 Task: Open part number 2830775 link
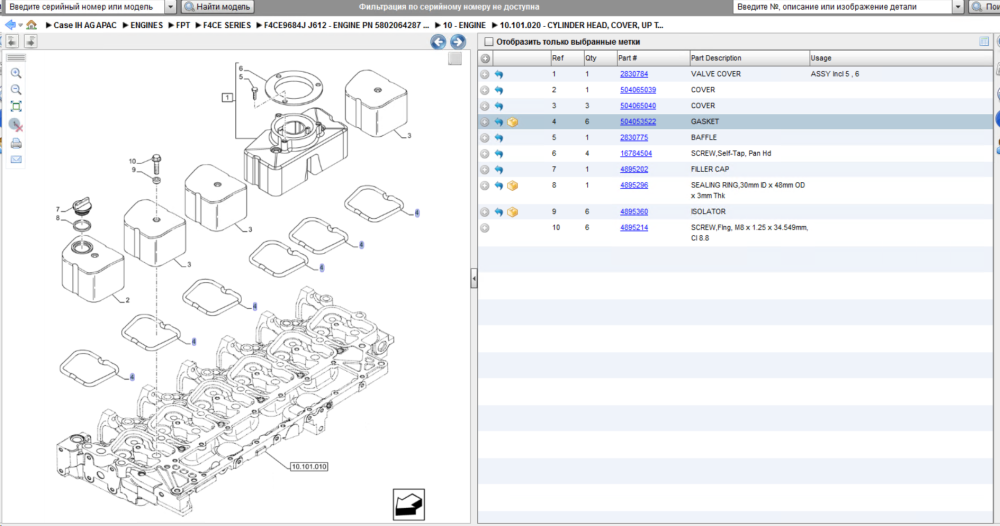(634, 138)
